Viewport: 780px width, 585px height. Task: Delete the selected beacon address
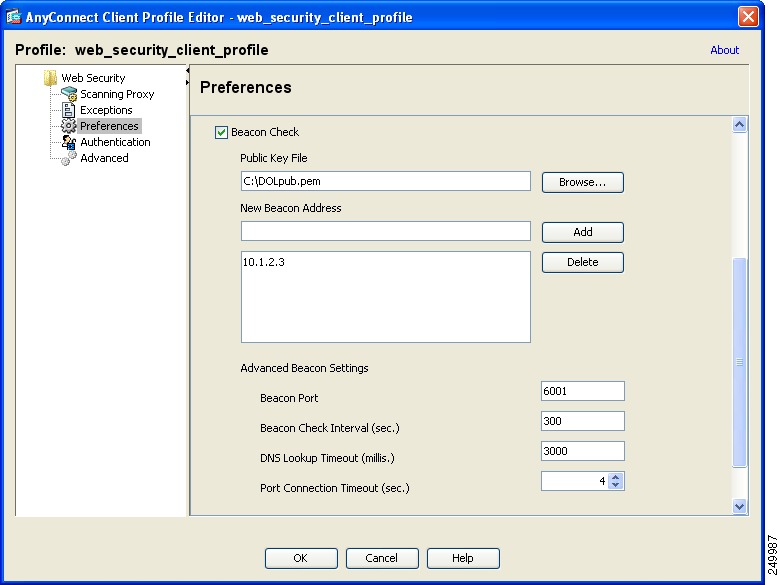pos(583,262)
